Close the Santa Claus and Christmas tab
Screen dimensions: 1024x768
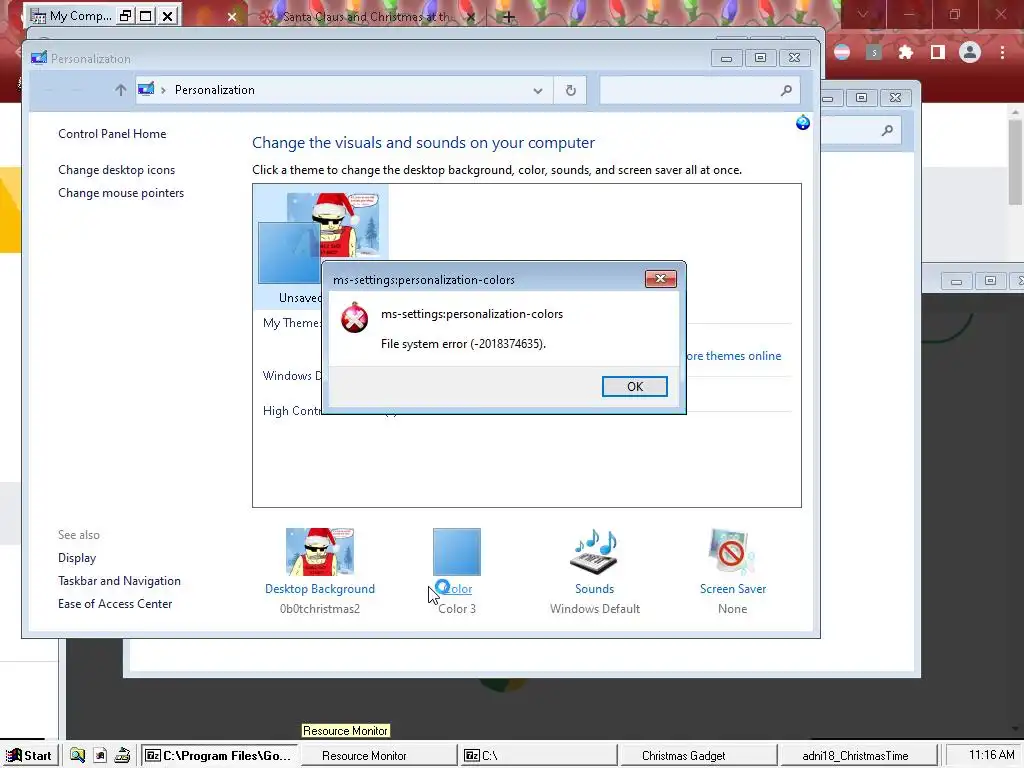pyautogui.click(x=471, y=17)
